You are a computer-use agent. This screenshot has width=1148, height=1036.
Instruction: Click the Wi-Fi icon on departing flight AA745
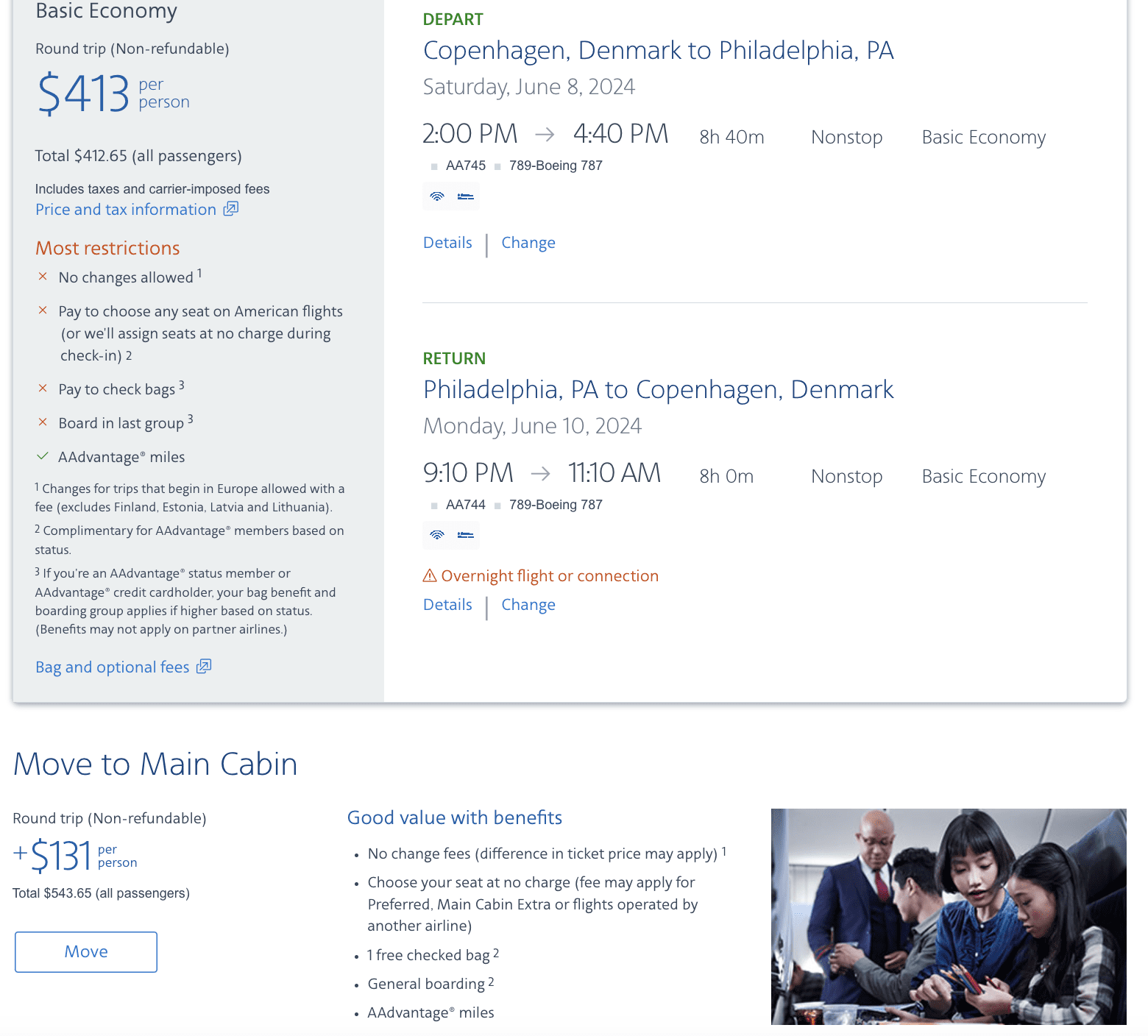point(437,196)
